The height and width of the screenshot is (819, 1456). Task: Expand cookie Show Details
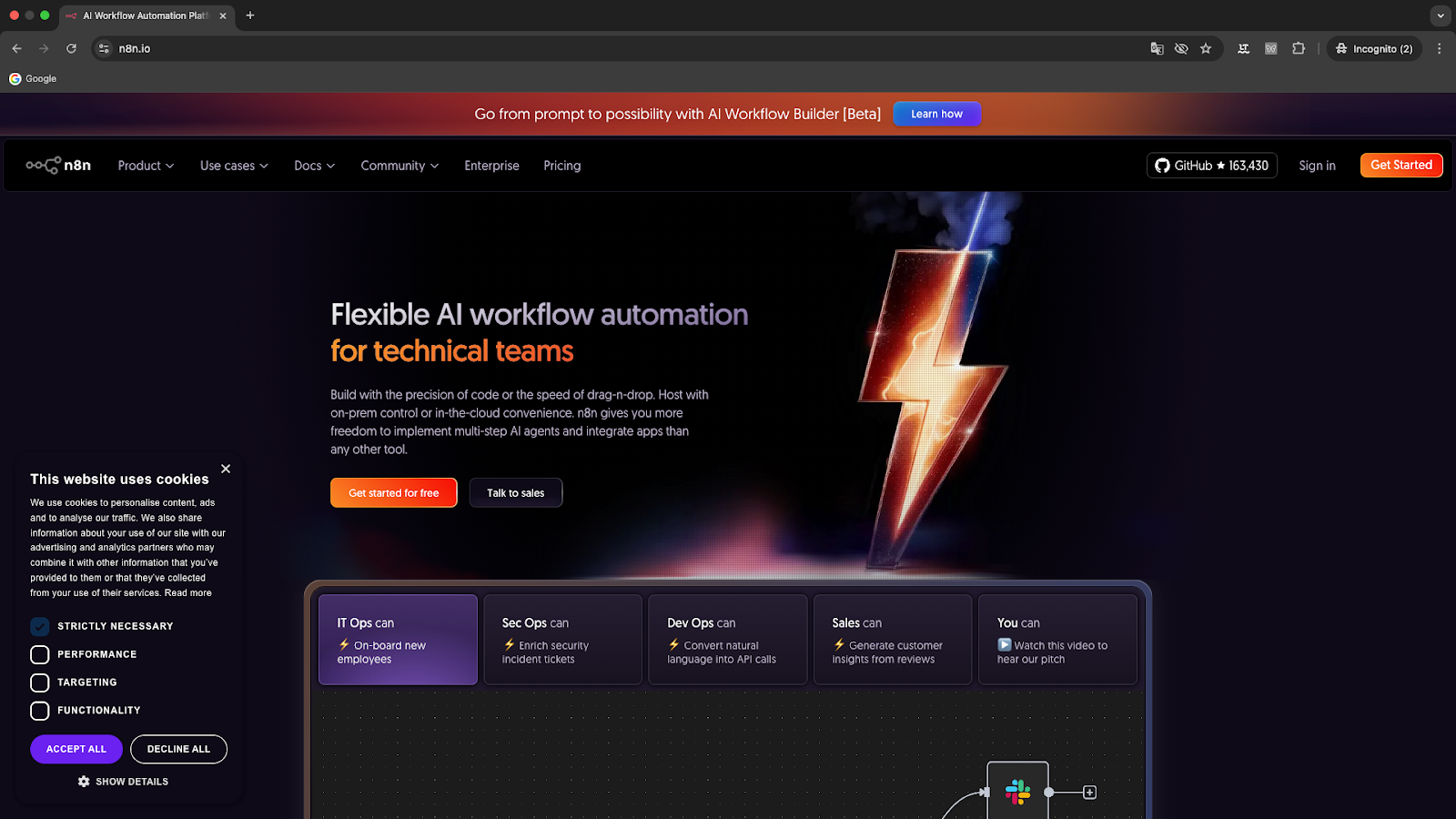point(123,782)
